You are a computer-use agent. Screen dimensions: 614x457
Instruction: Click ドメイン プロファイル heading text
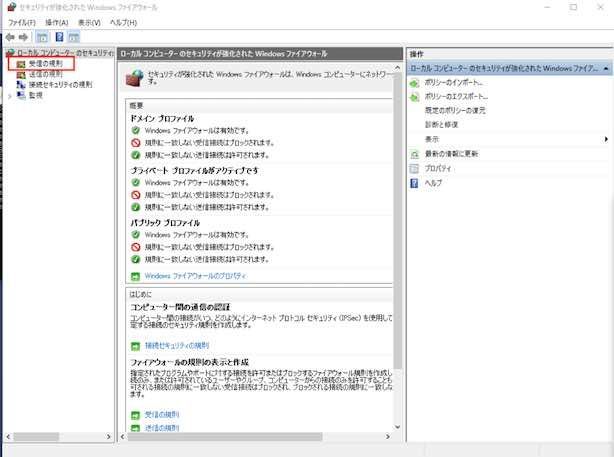[x=162, y=119]
